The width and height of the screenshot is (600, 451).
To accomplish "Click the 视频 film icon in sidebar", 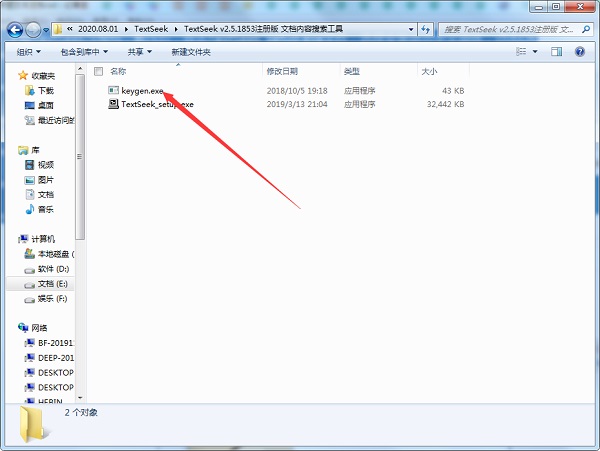I will [29, 165].
